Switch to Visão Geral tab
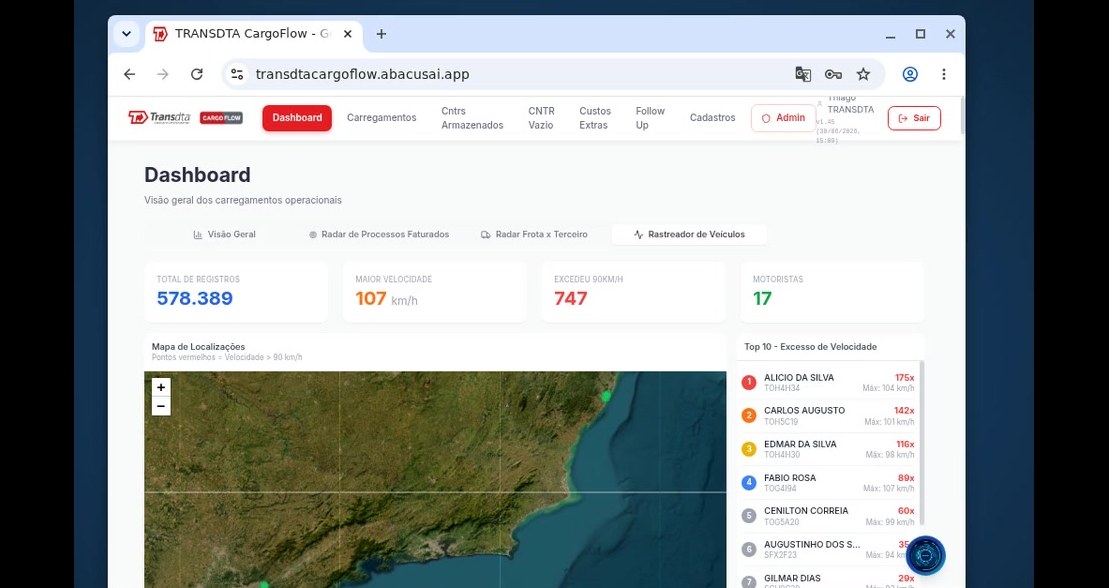1109x588 pixels. 224,234
